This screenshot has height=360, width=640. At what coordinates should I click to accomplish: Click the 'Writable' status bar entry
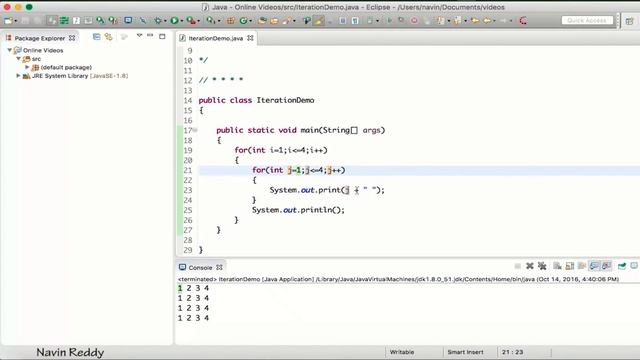pyautogui.click(x=402, y=352)
